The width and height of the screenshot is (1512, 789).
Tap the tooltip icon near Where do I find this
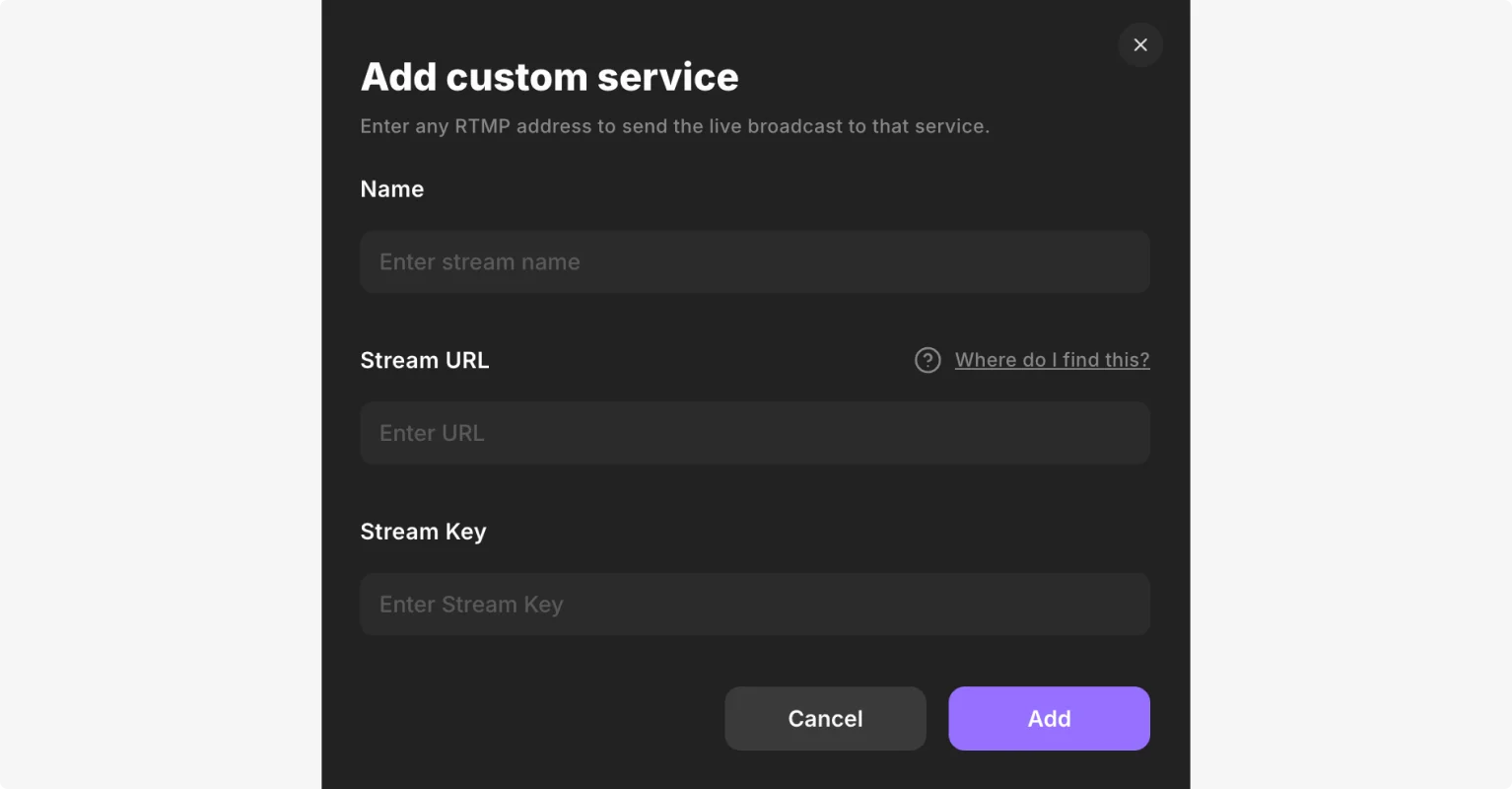coord(928,360)
